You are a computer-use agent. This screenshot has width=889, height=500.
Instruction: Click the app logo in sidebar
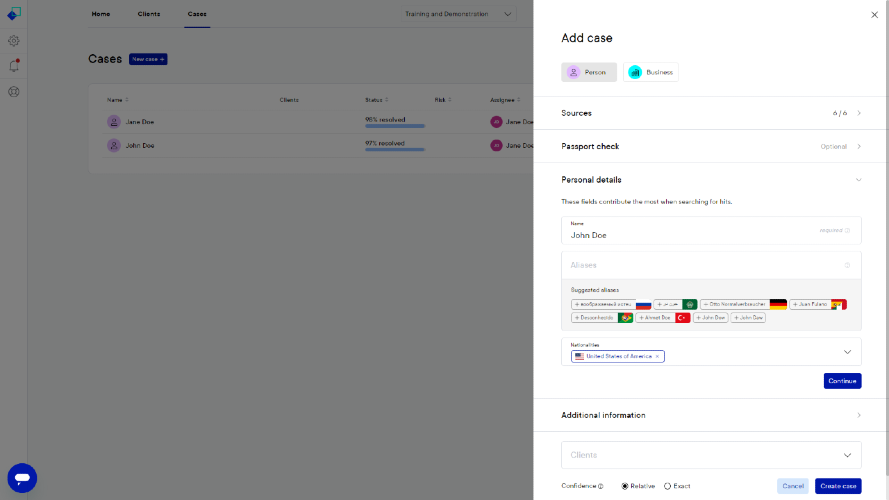(14, 14)
